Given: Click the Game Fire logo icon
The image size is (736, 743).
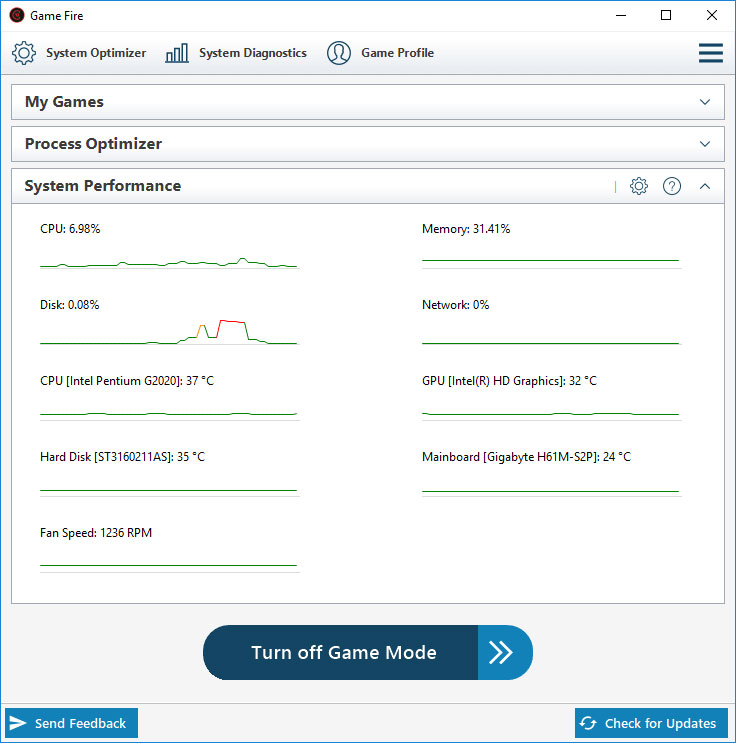Looking at the screenshot, I should pyautogui.click(x=17, y=16).
